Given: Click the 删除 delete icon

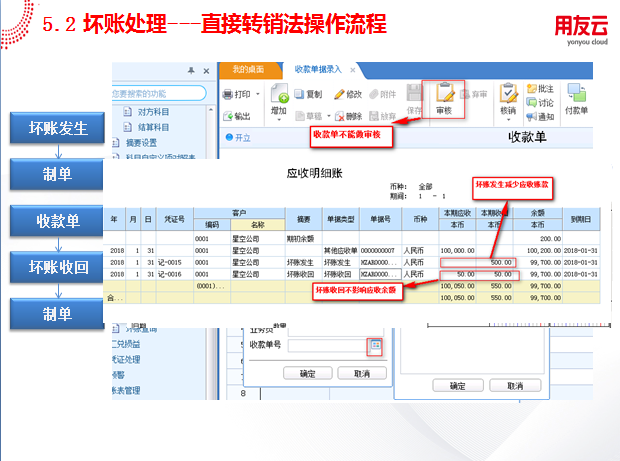Looking at the screenshot, I should tap(340, 116).
